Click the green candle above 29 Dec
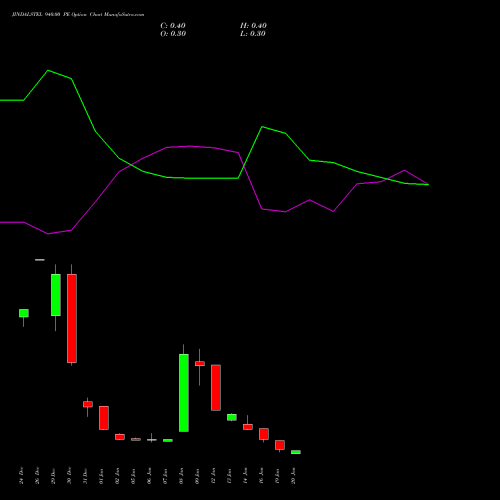The image size is (500, 500). [x=56, y=295]
